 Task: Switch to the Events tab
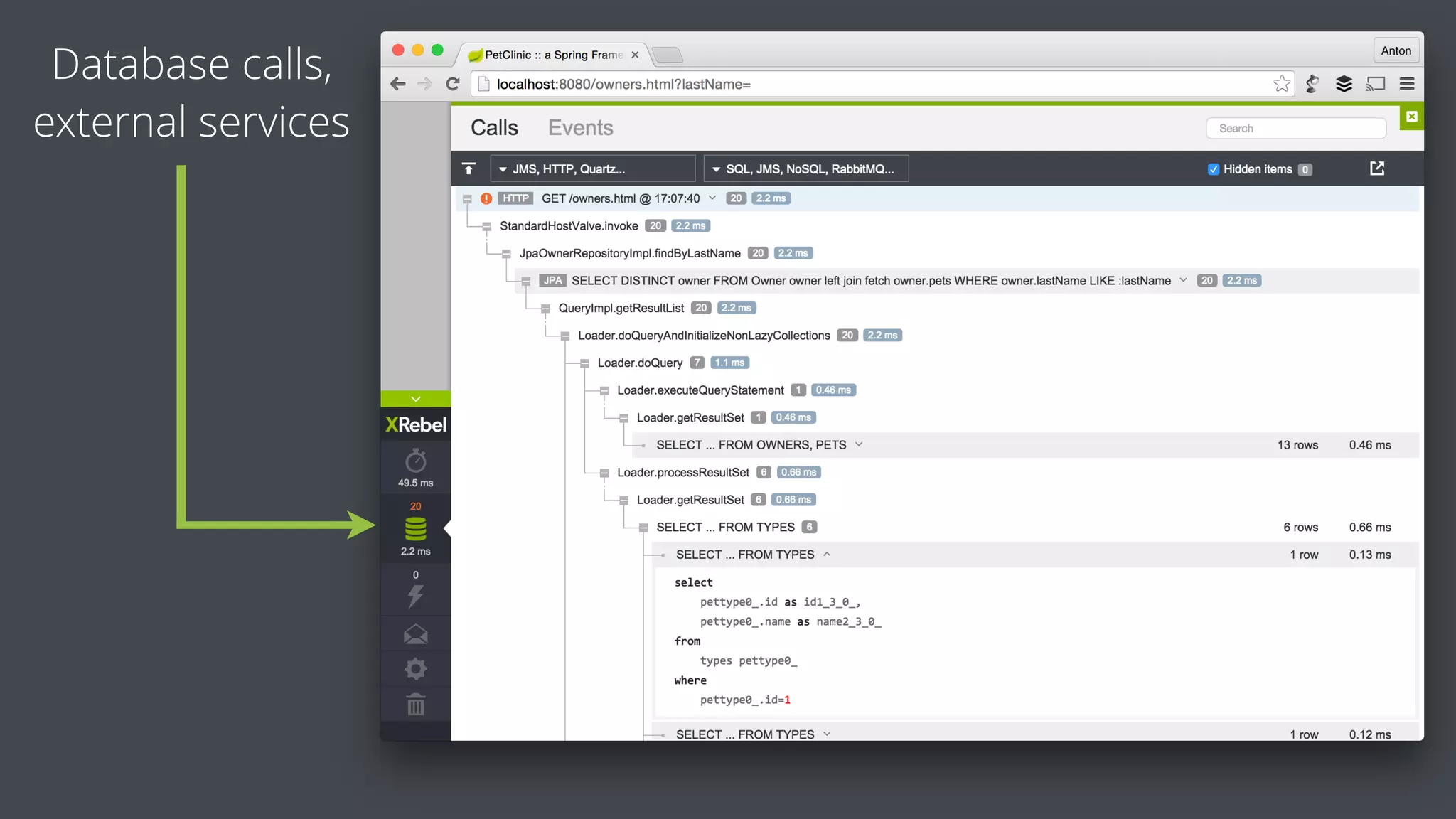click(x=580, y=128)
